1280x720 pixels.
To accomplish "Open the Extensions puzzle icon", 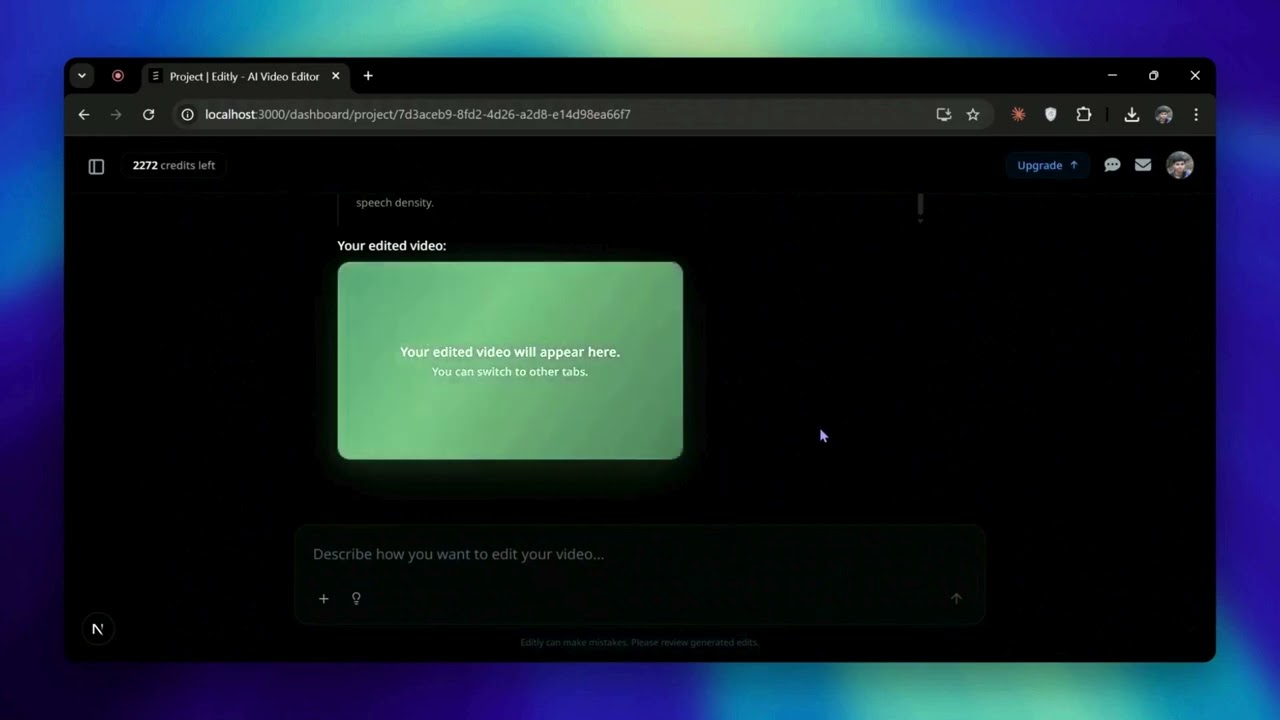I will coord(1083,115).
